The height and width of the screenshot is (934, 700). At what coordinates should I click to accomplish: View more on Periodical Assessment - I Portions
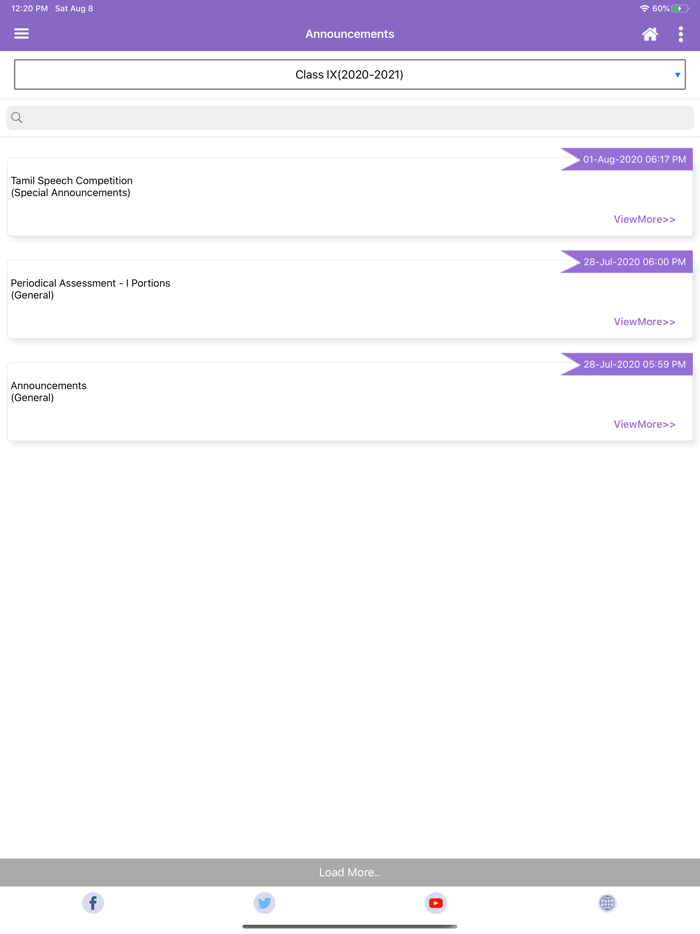click(x=644, y=321)
